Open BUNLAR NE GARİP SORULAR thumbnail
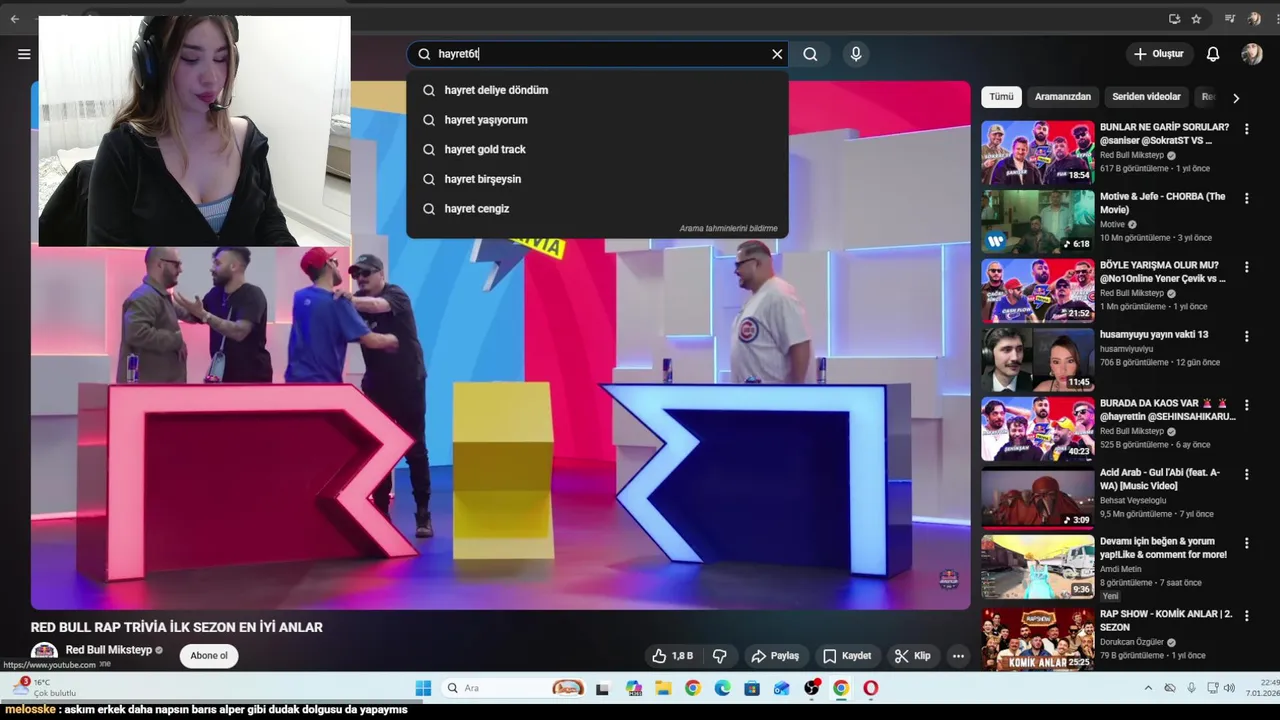The height and width of the screenshot is (720, 1280). pos(1037,153)
